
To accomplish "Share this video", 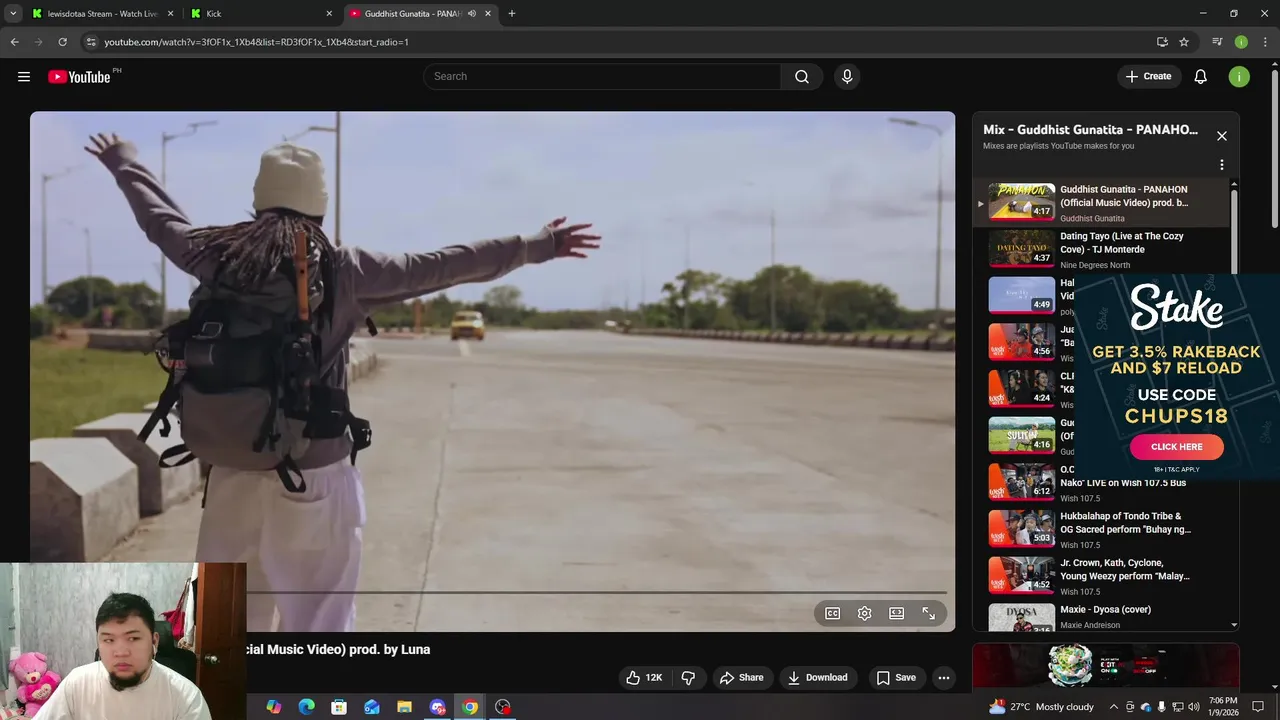I will tap(741, 677).
